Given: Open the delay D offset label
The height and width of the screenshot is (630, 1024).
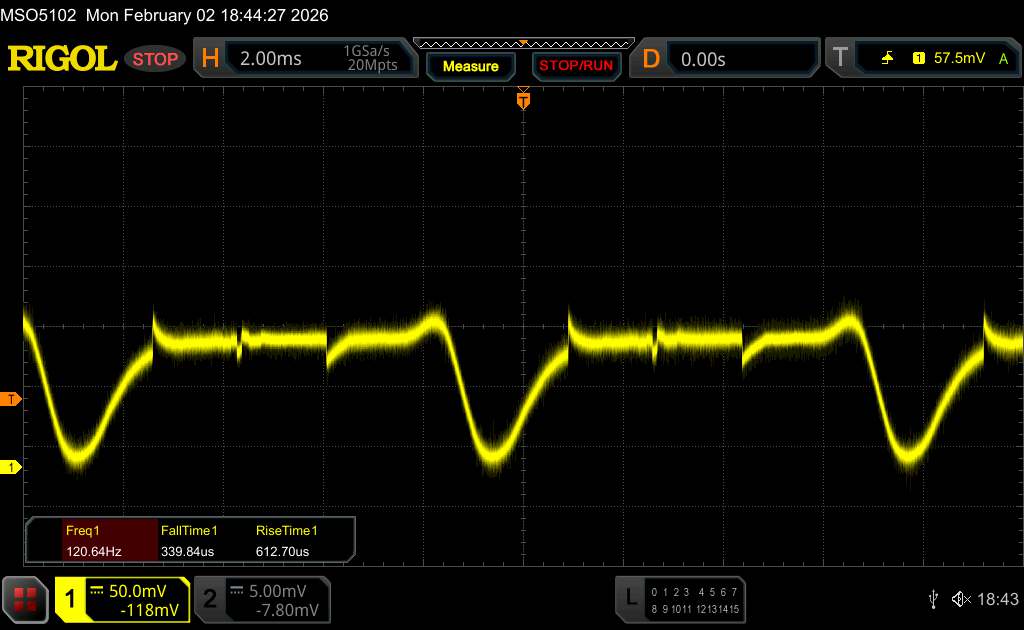Looking at the screenshot, I should (651, 59).
